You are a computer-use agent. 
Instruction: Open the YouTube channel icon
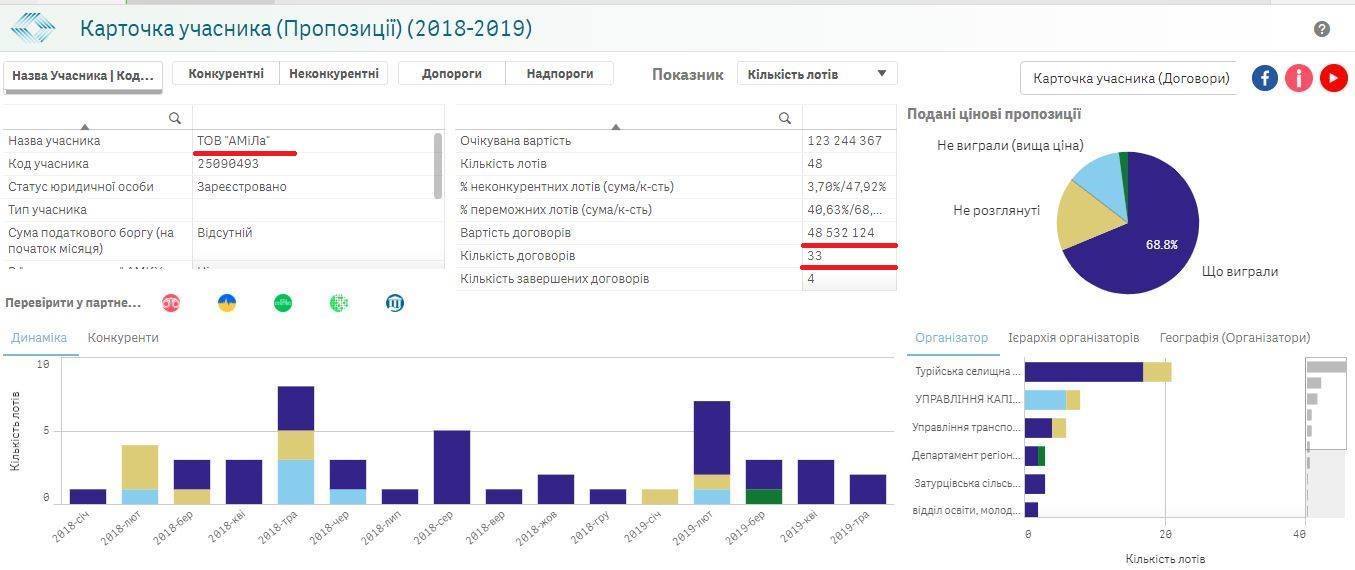[x=1333, y=78]
